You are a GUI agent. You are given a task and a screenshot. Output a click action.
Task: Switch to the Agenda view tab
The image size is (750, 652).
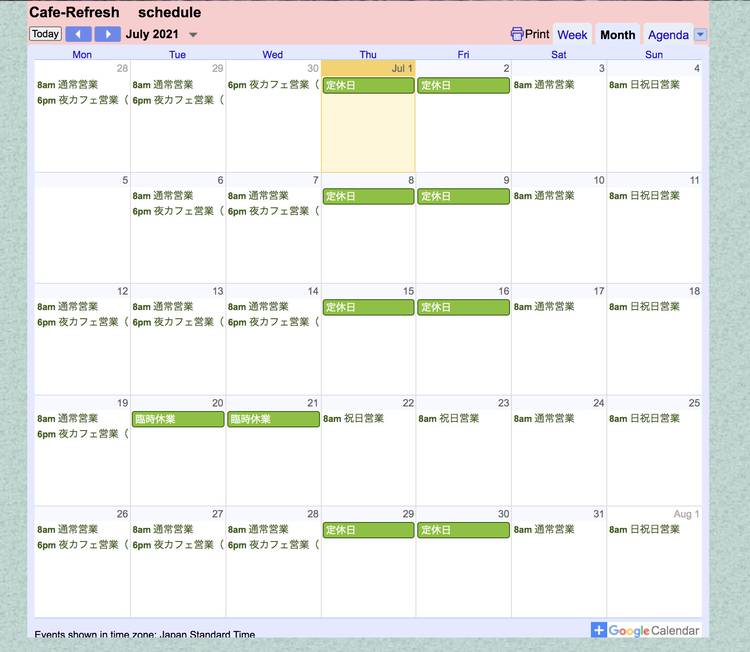pyautogui.click(x=668, y=34)
